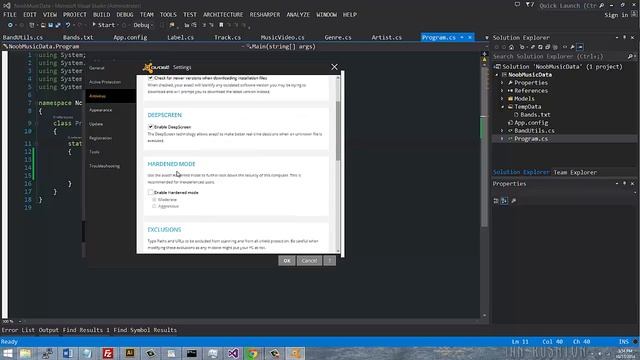Switch to Team Explorer tab
640x360 pixels.
(575, 172)
